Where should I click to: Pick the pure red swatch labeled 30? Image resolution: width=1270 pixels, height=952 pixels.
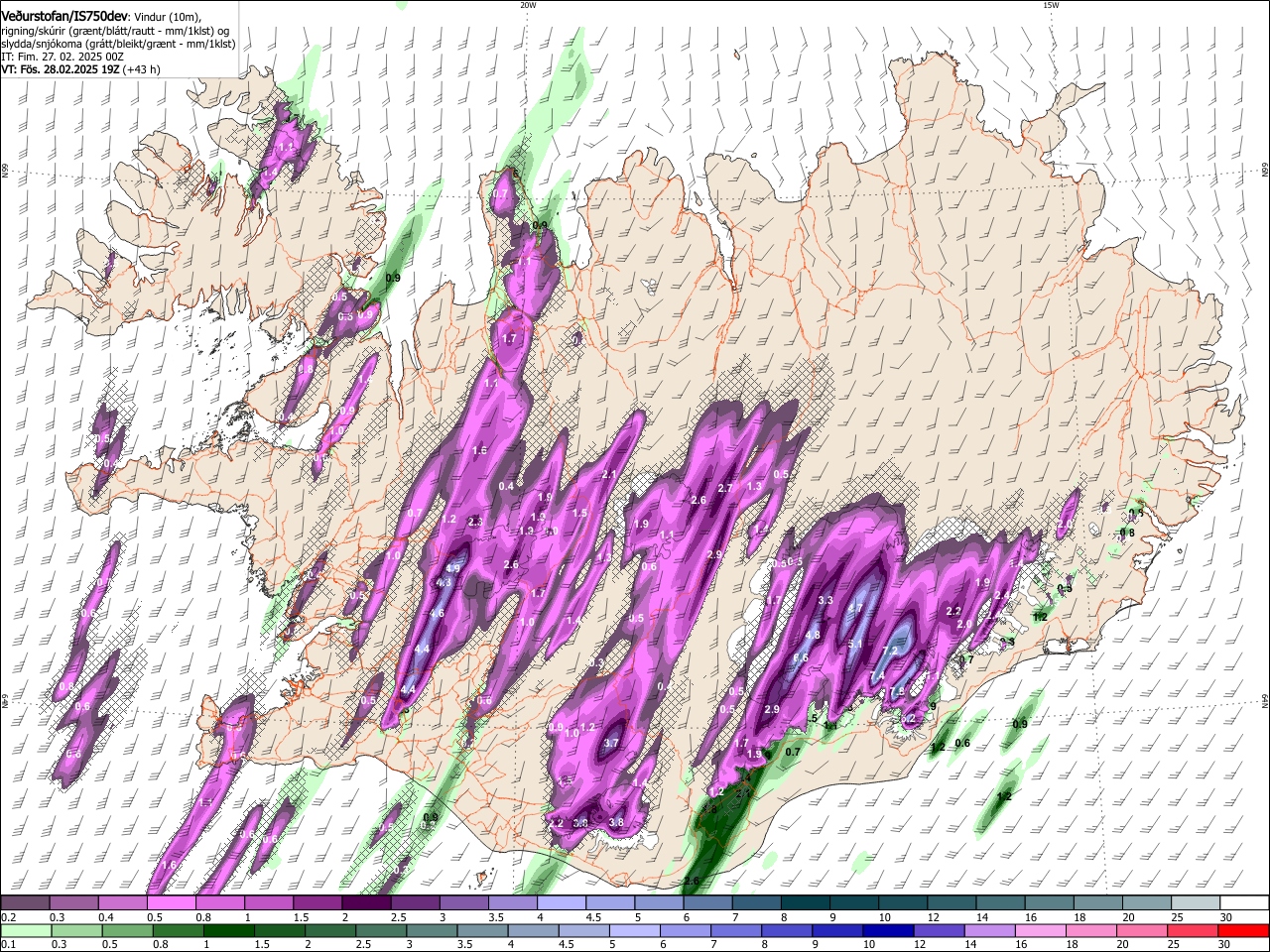pos(1241,931)
